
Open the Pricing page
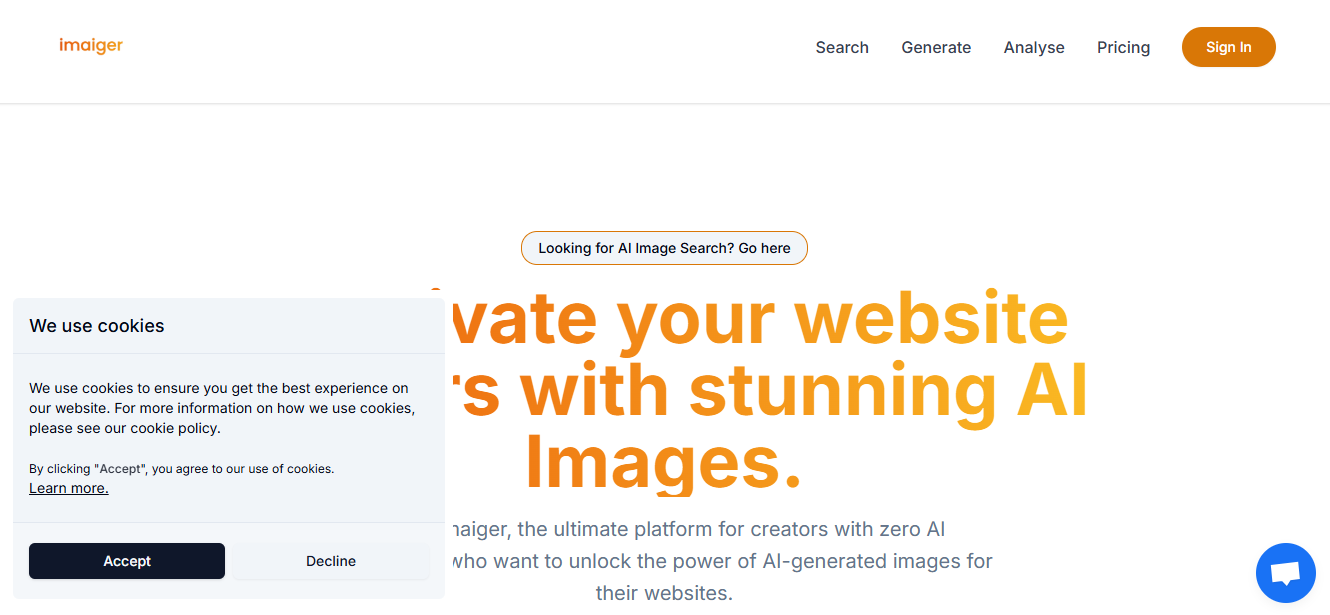[x=1123, y=47]
